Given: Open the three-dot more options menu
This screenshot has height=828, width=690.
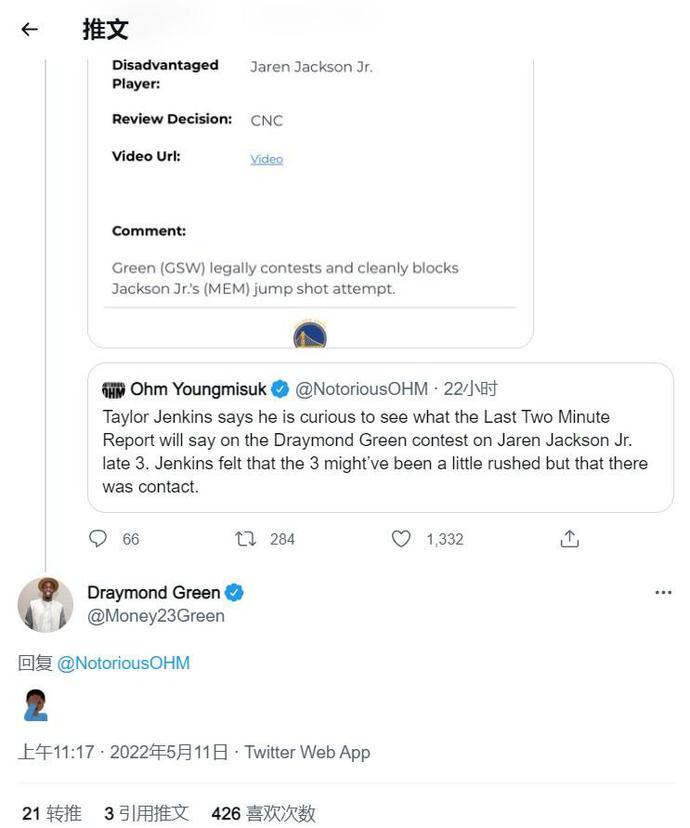Looking at the screenshot, I should [x=663, y=592].
